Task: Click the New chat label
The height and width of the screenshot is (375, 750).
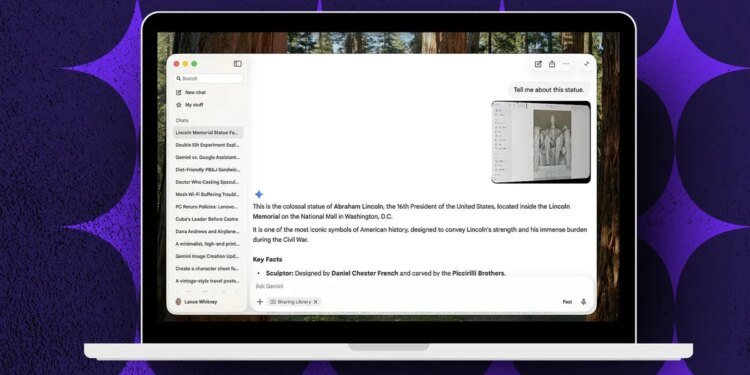Action: pos(195,92)
